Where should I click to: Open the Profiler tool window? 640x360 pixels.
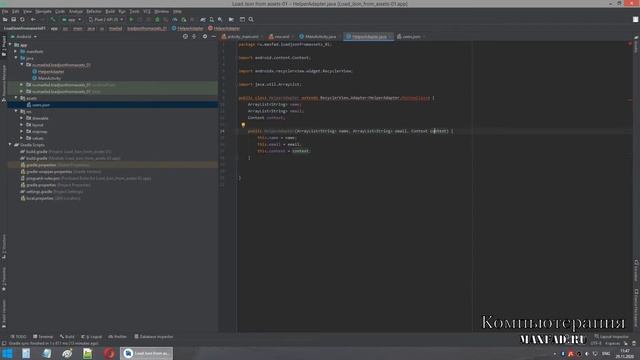tap(118, 337)
